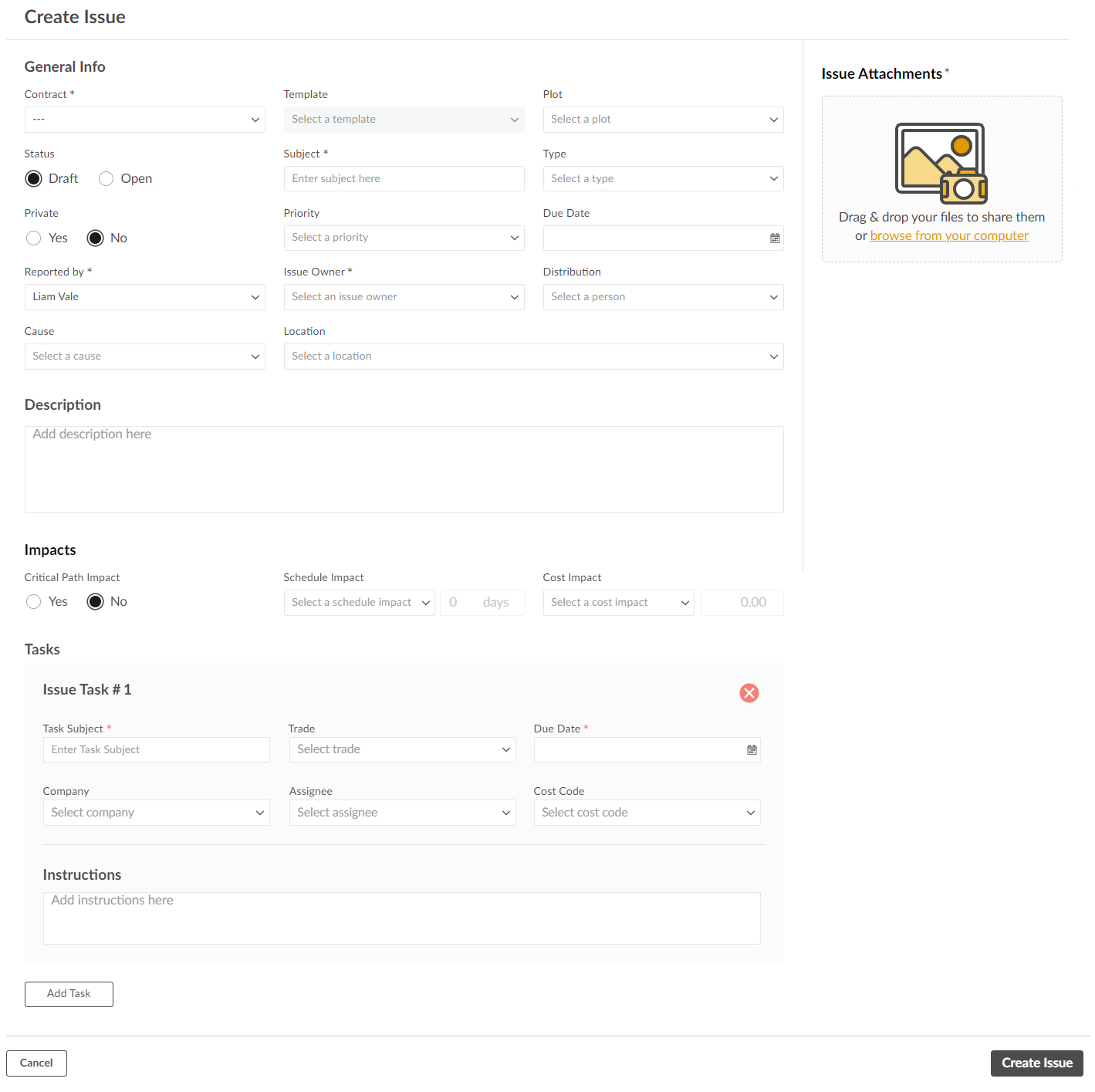The width and height of the screenshot is (1095, 1092).
Task: Follow the browse from your computer link
Action: point(949,236)
